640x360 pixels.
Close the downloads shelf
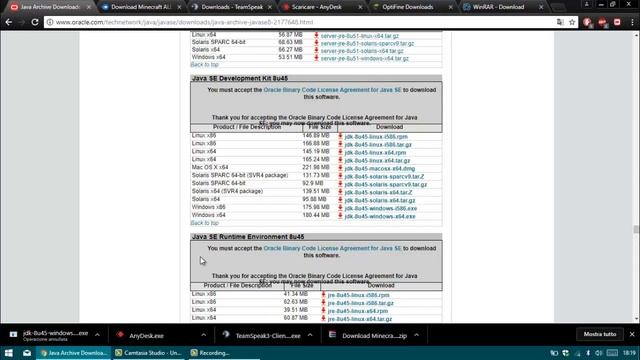632,334
